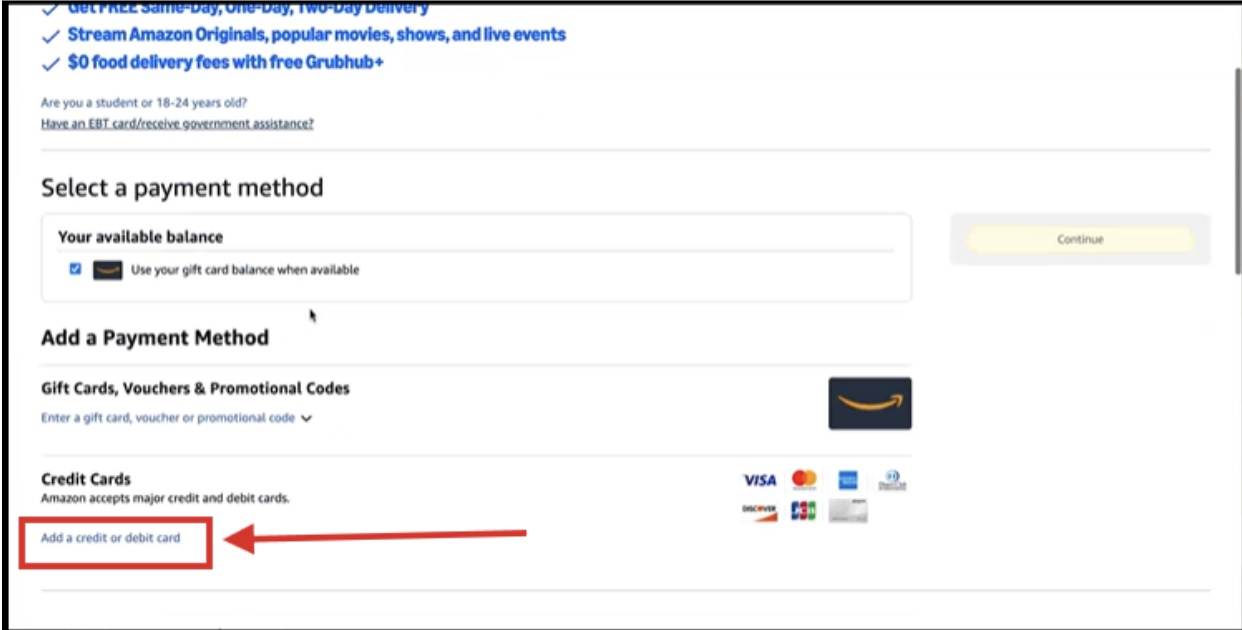Click the Diners Club logo

pos(892,481)
